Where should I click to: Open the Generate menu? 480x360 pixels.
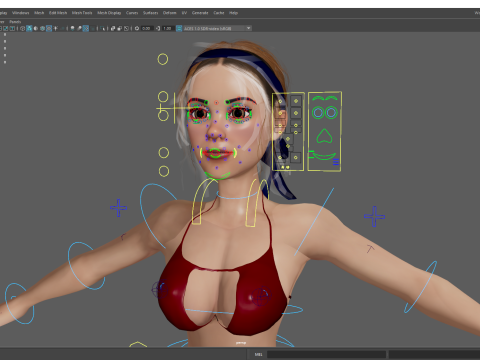point(200,13)
